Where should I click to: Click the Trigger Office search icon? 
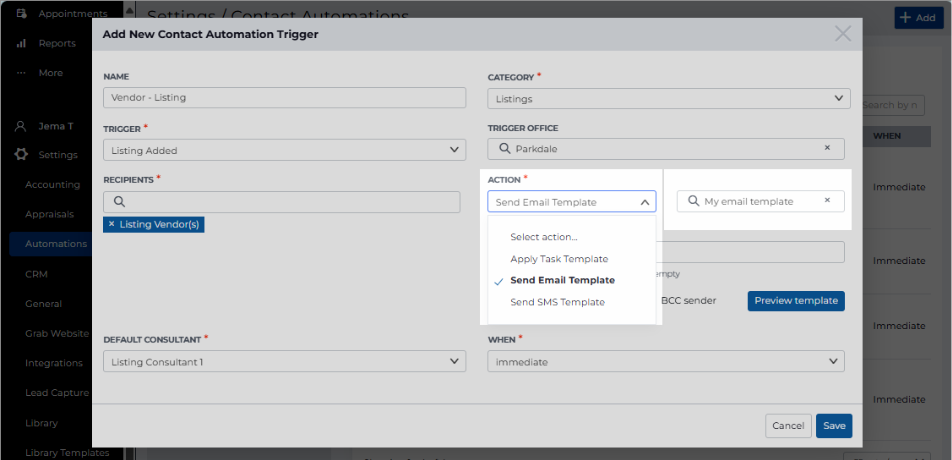tap(504, 148)
